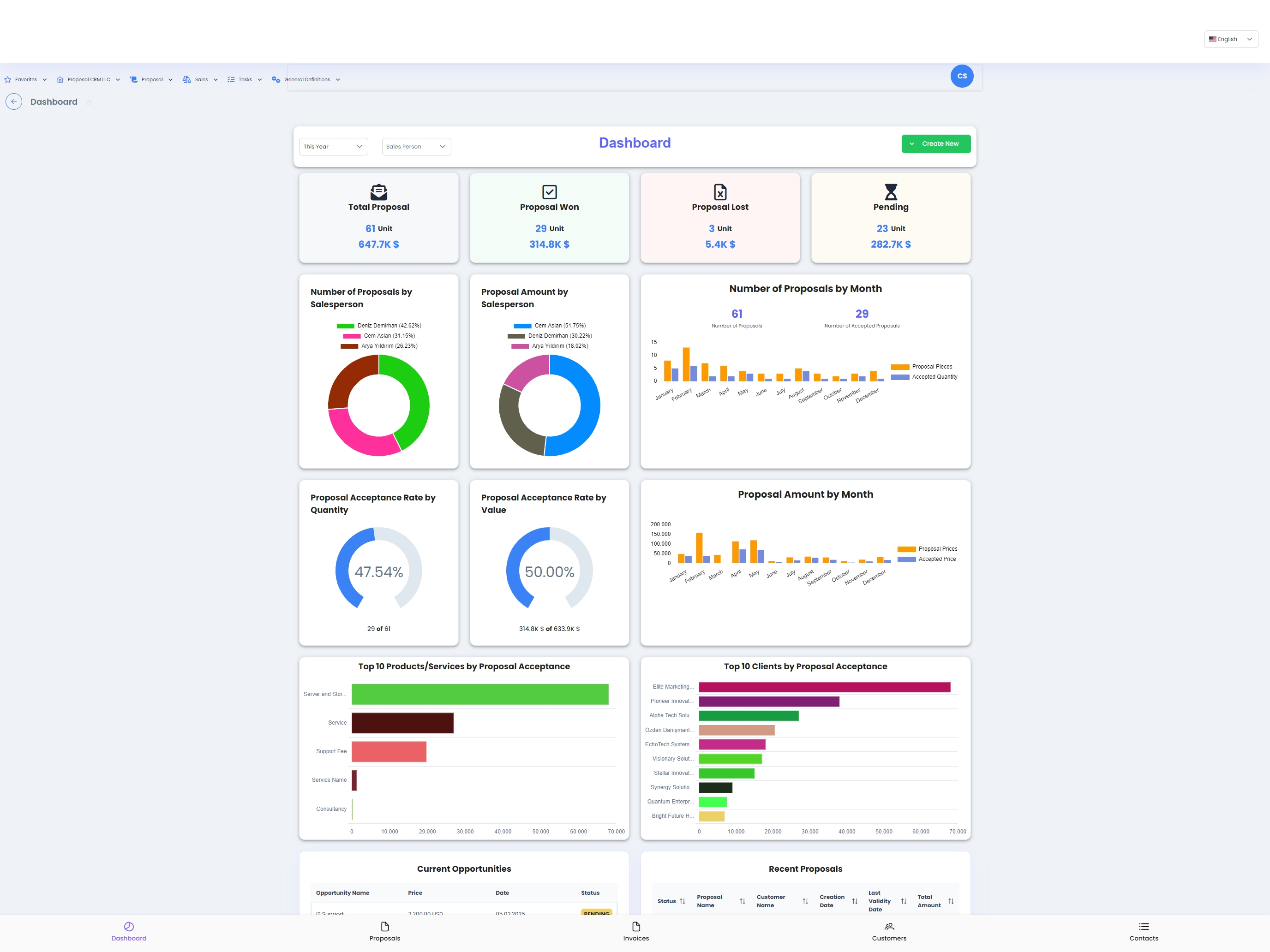Toggle Cem Aslan (31.15%) legend entry

(x=379, y=336)
